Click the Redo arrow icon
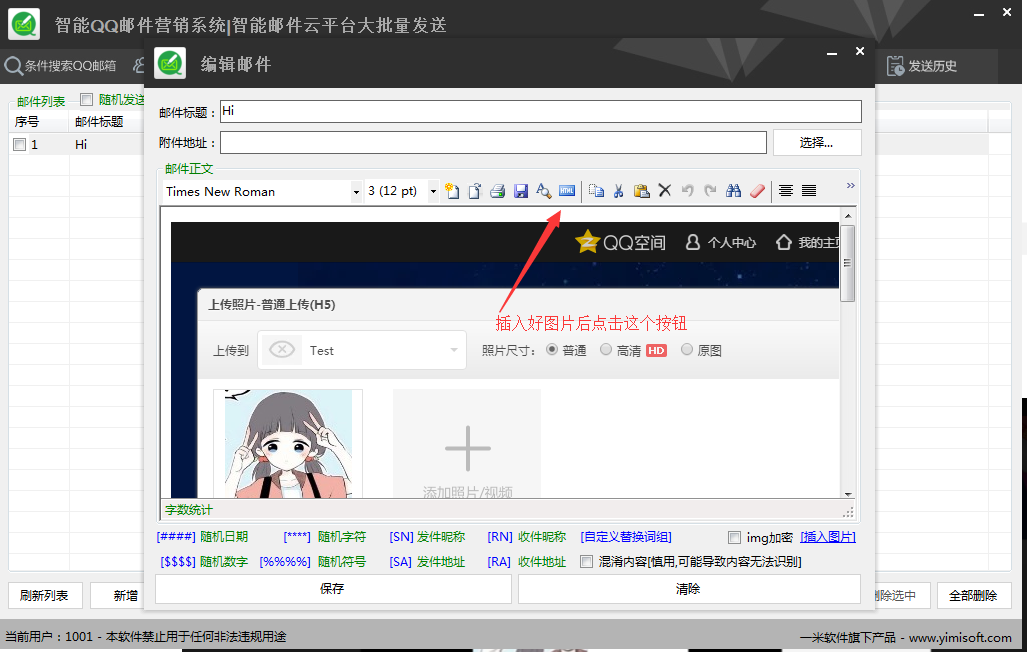Image resolution: width=1027 pixels, height=652 pixels. (710, 191)
